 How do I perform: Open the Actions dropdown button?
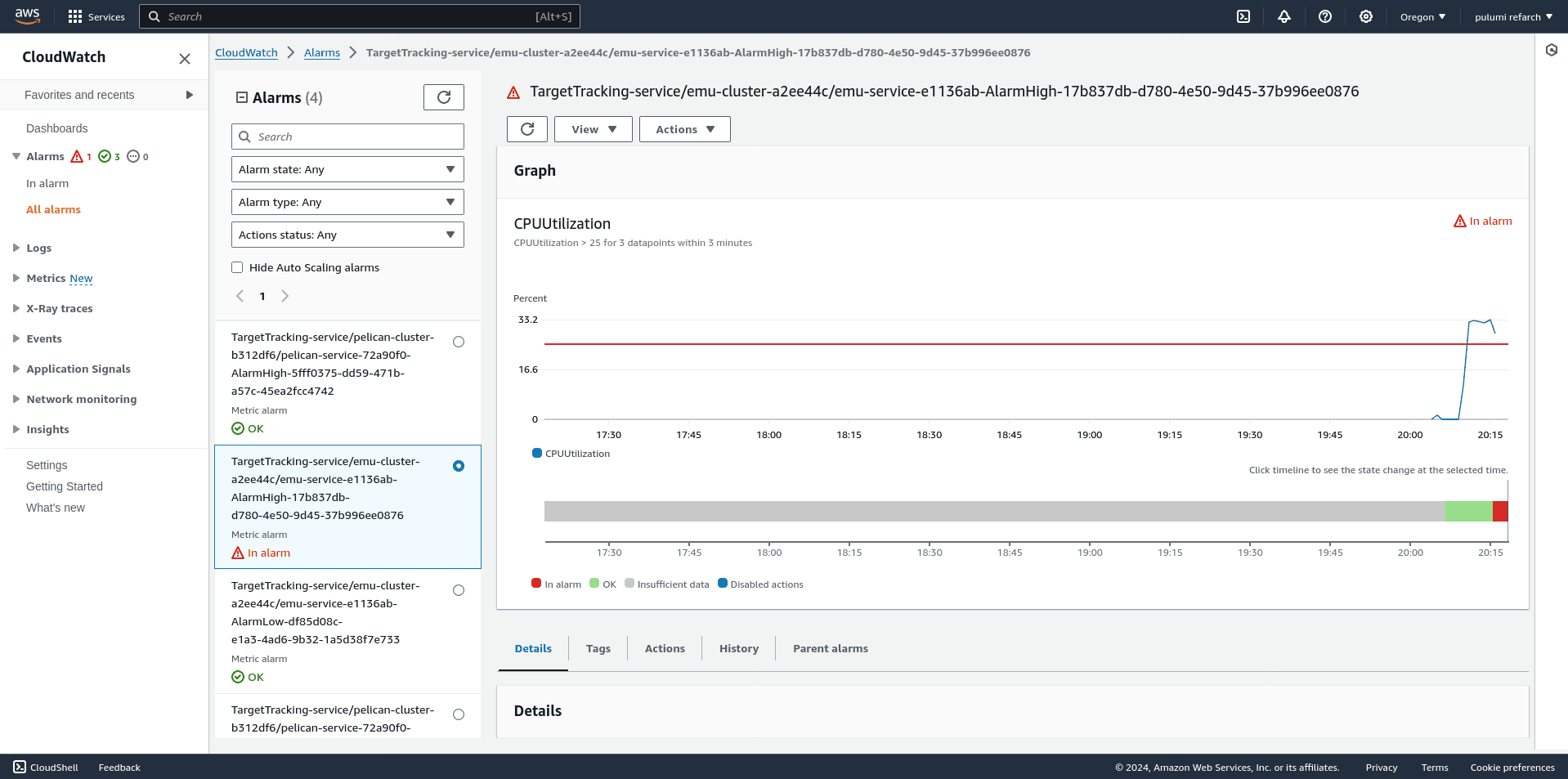[684, 128]
